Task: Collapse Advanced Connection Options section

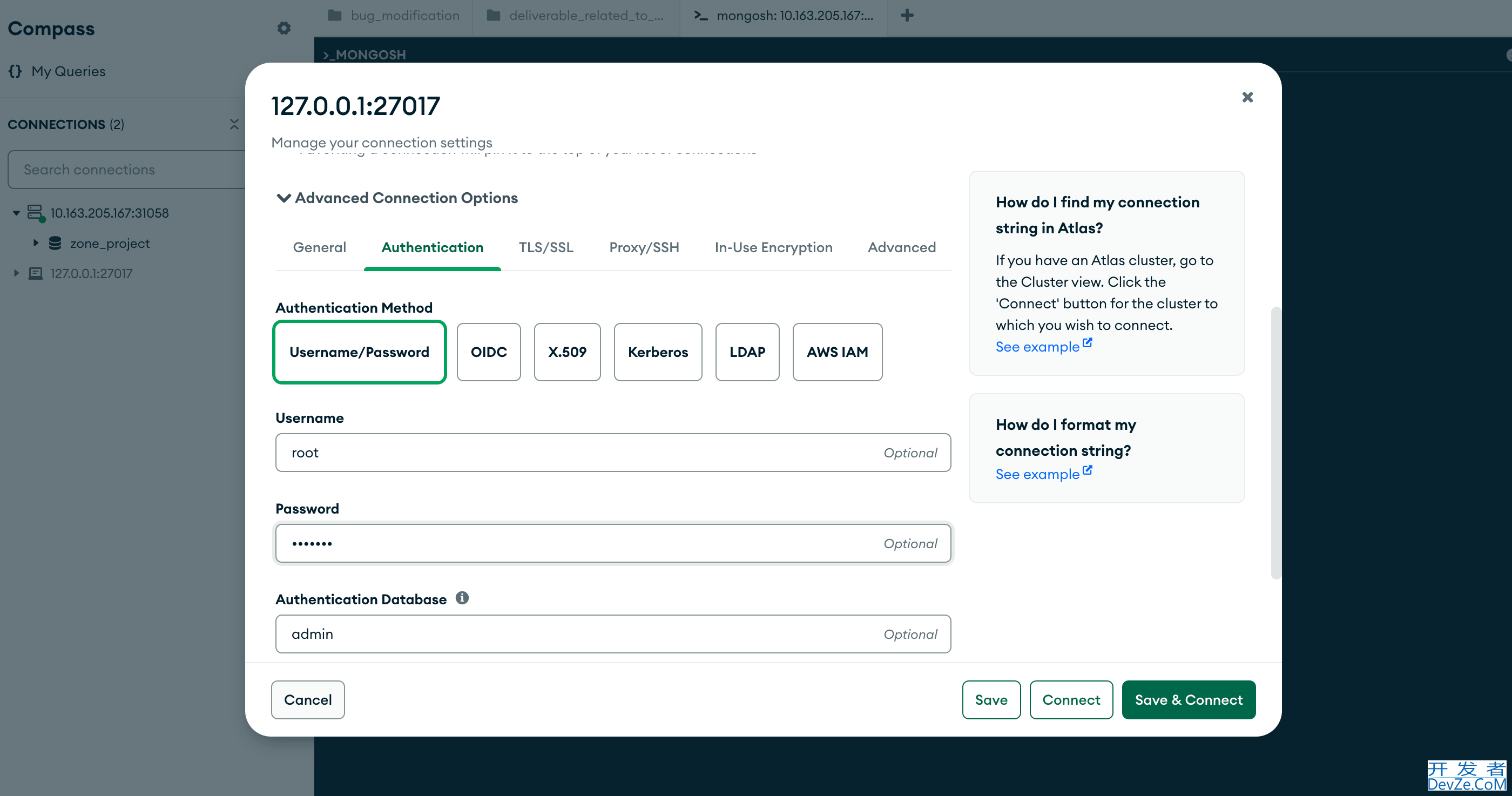Action: click(x=283, y=197)
